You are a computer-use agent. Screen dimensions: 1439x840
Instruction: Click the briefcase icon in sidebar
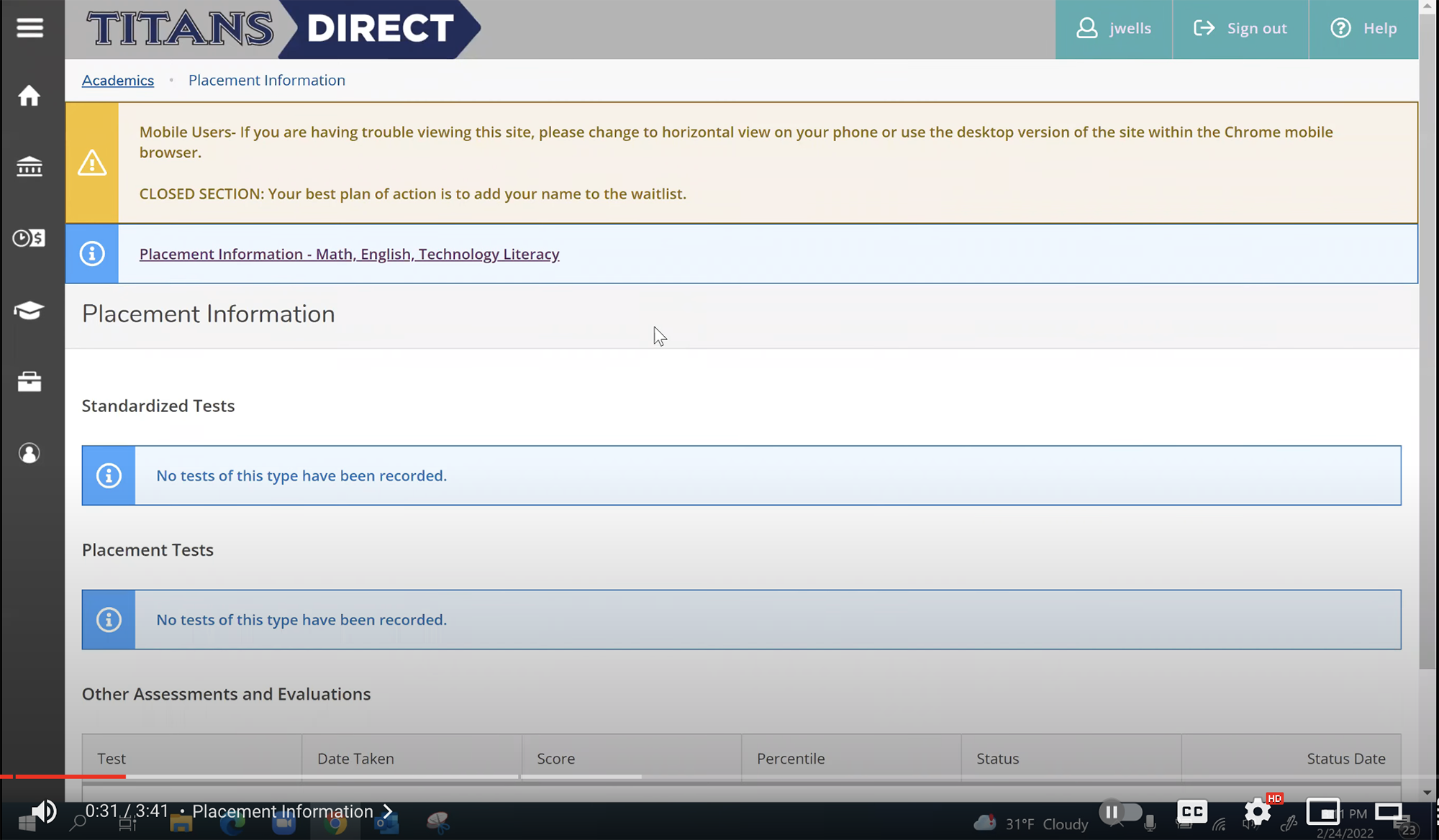click(x=29, y=382)
